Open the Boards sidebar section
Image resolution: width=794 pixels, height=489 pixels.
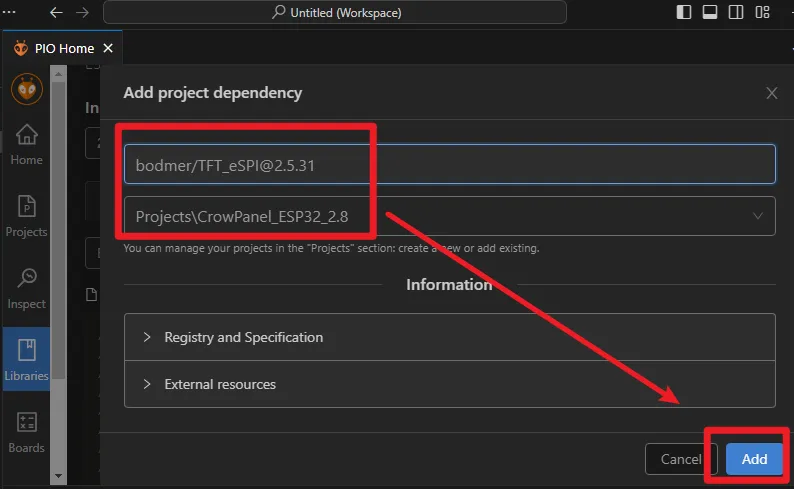pos(26,432)
